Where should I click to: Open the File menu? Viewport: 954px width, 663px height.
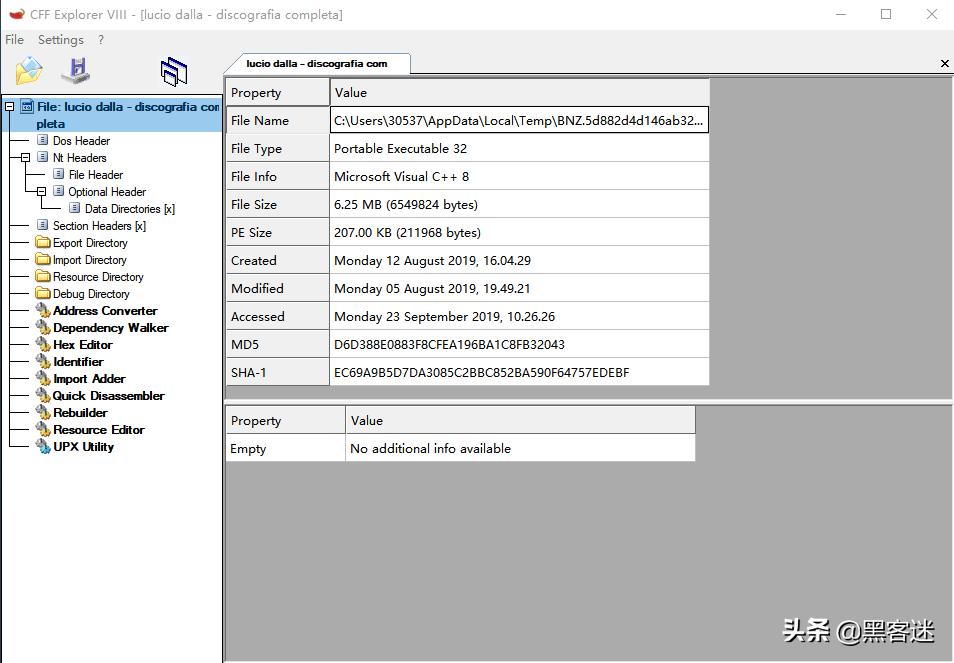[x=14, y=39]
